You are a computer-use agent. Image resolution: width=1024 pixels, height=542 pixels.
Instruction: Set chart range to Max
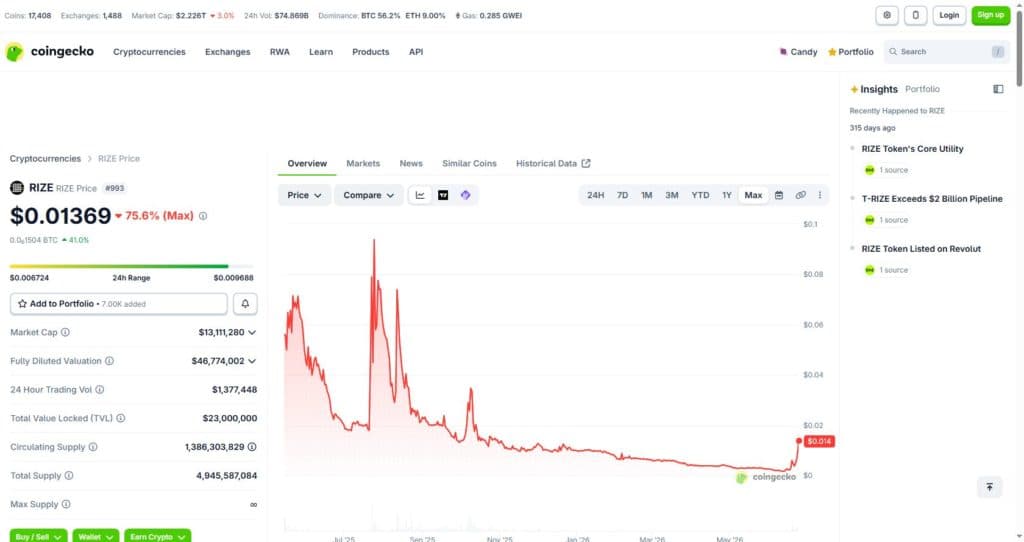click(x=753, y=195)
